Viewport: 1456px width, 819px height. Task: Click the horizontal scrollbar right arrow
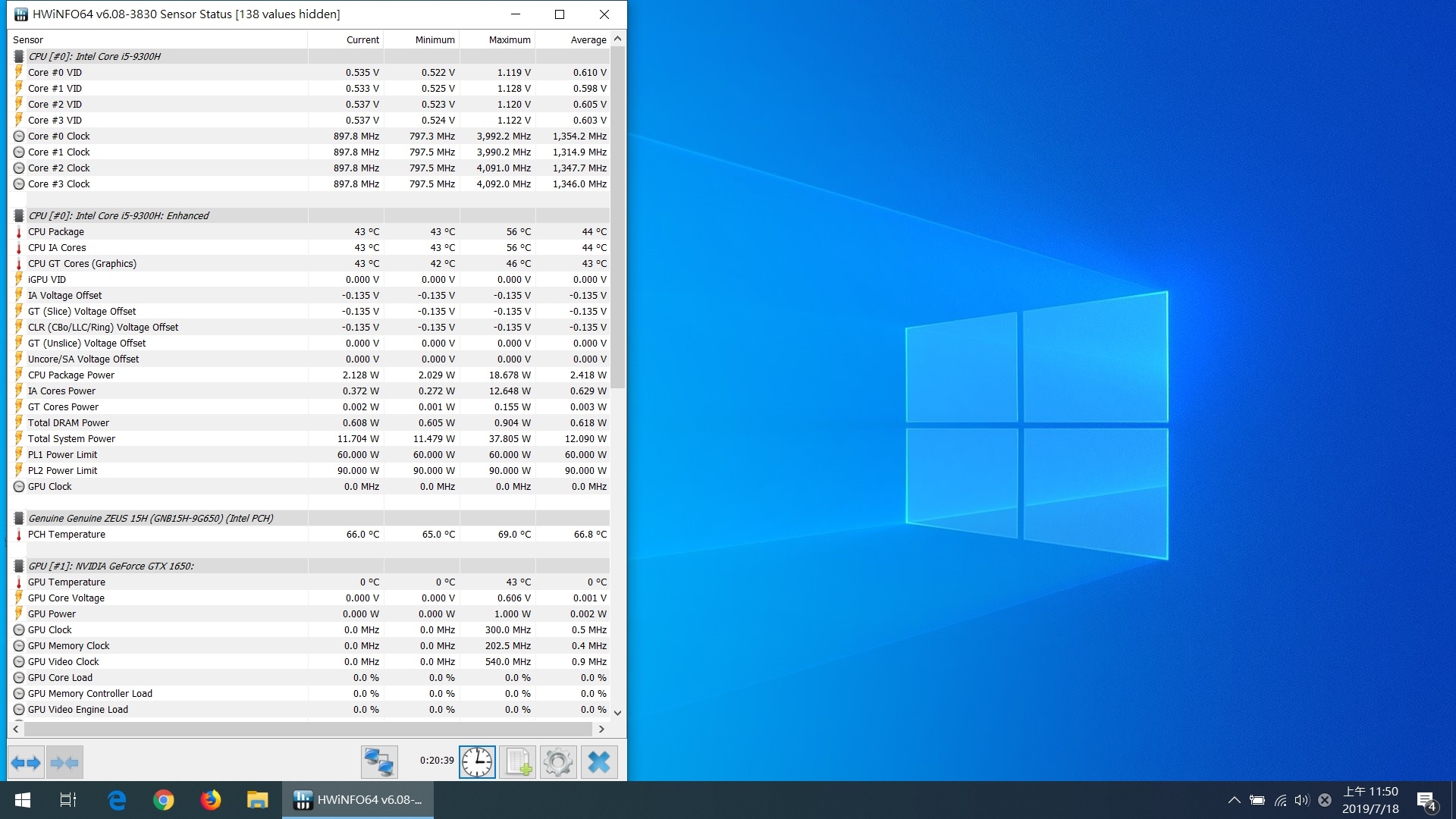coord(601,729)
